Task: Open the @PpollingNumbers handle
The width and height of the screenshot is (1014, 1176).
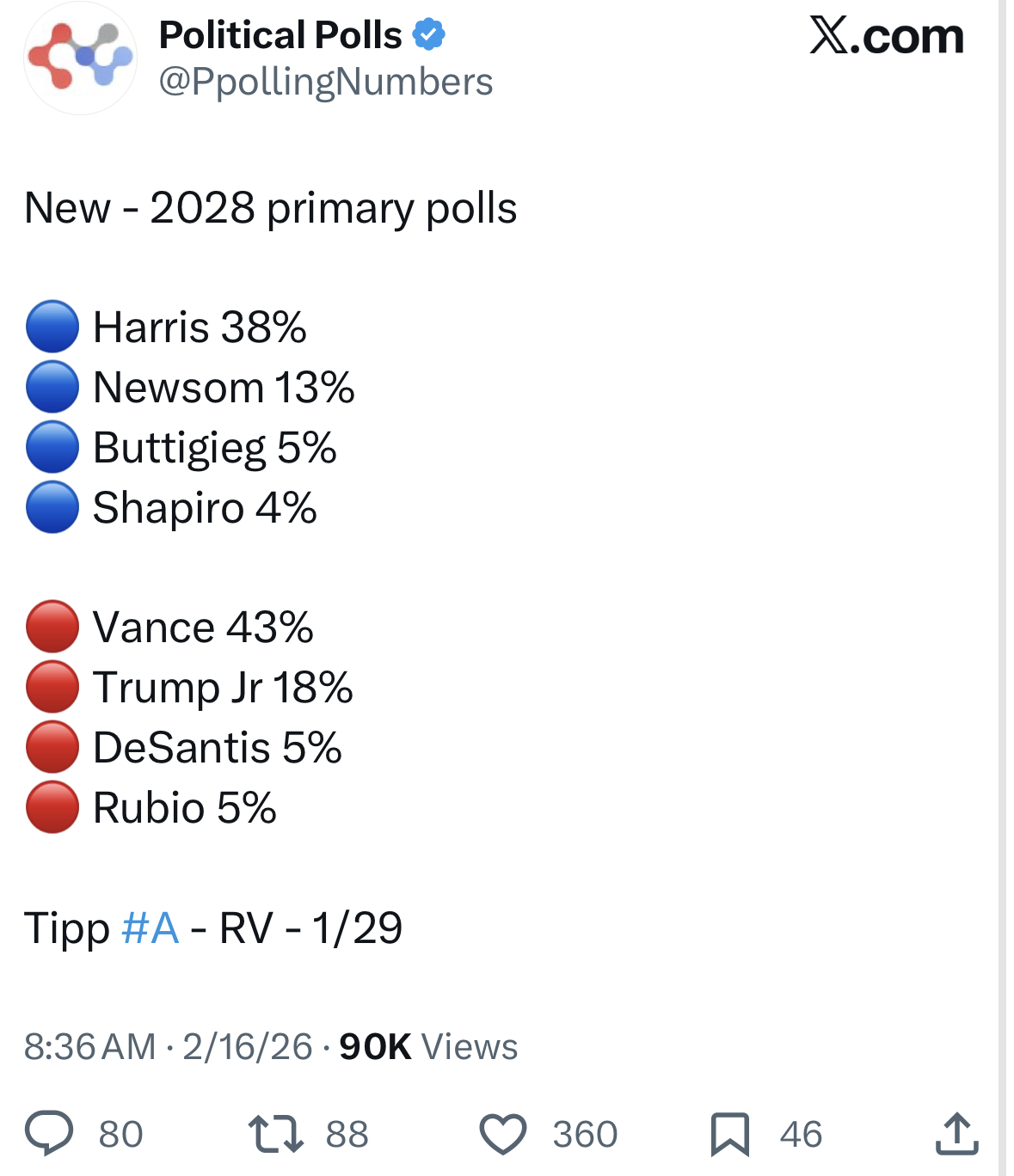Action: click(x=326, y=82)
